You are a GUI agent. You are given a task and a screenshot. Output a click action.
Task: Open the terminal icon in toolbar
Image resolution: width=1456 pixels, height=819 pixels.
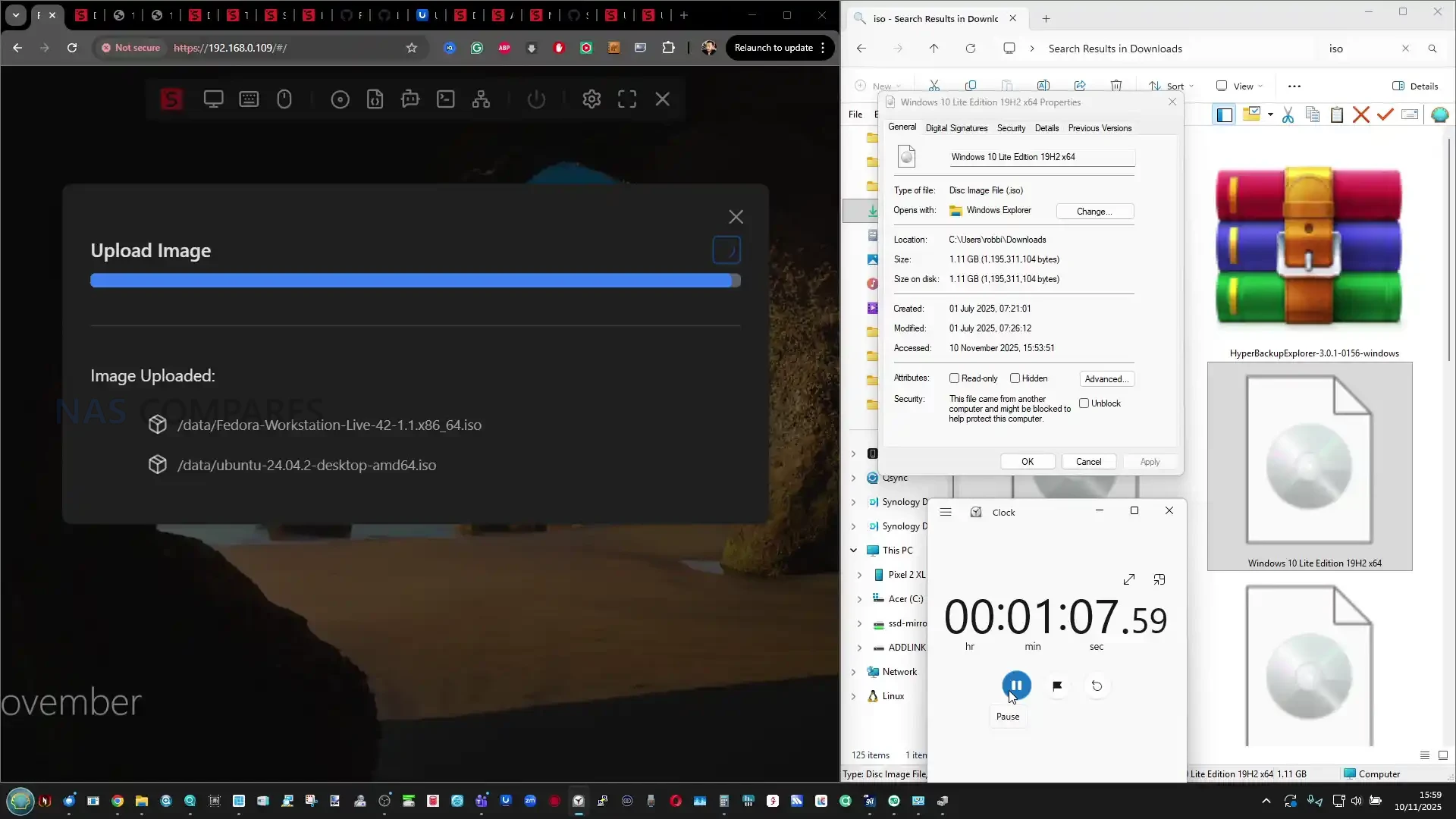(446, 99)
